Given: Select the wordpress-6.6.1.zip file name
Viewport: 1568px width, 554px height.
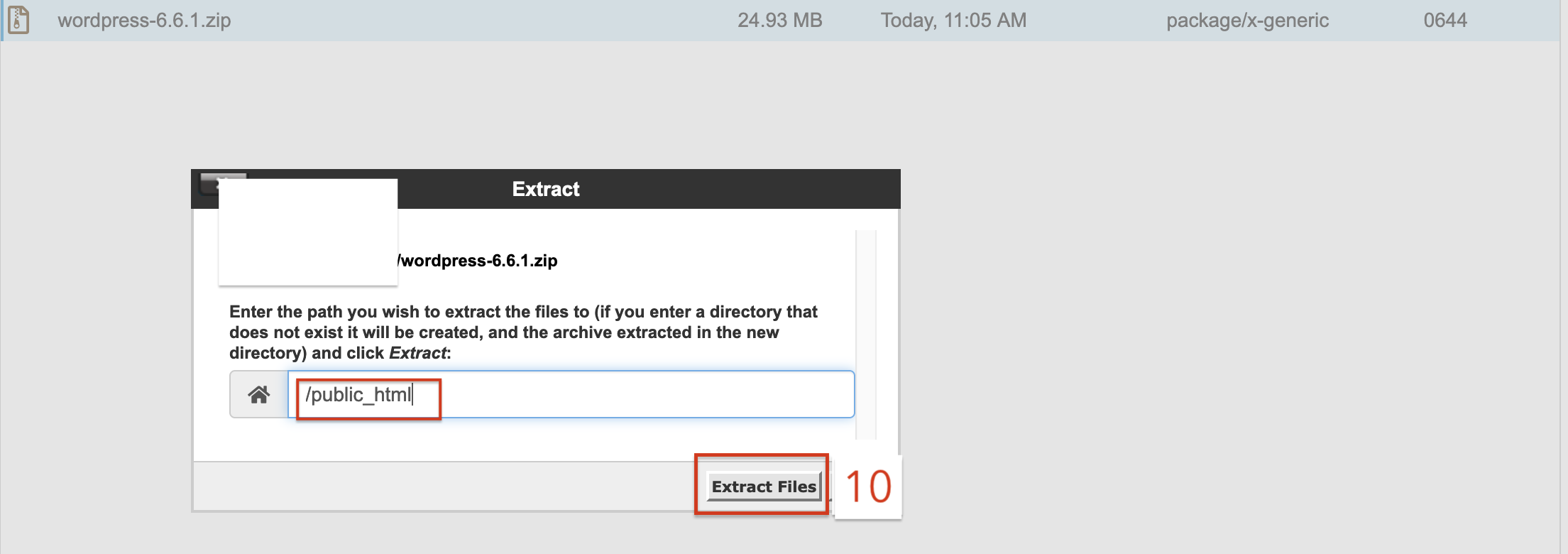Looking at the screenshot, I should tap(144, 20).
